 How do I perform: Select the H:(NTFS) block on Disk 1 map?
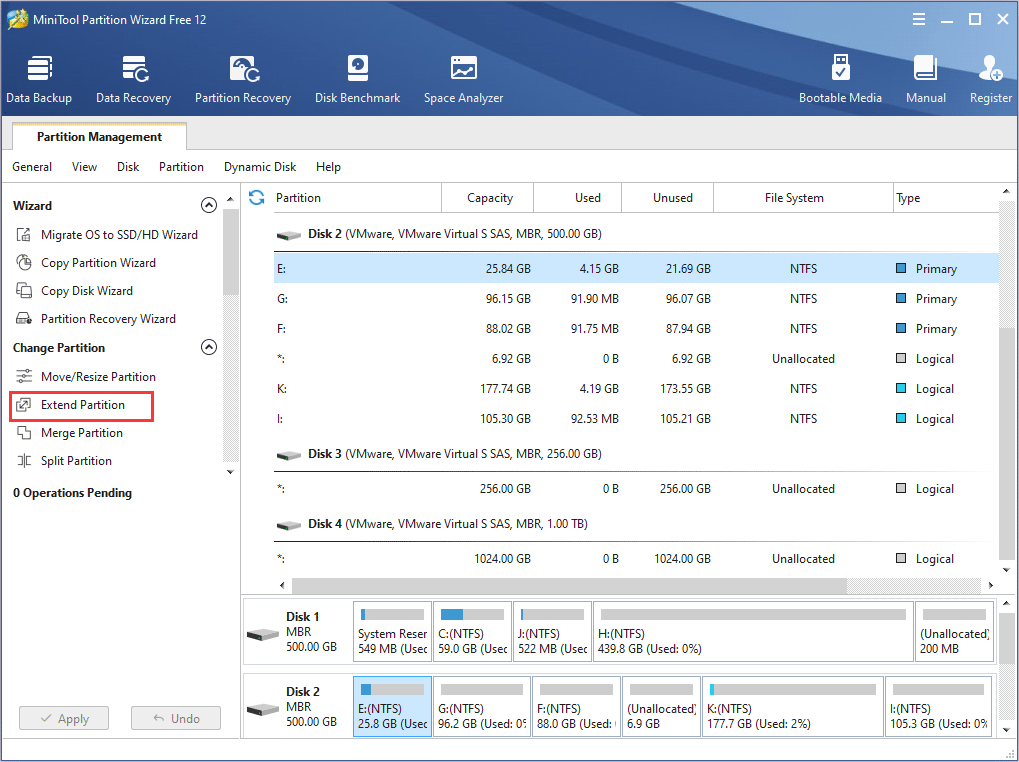(x=753, y=631)
